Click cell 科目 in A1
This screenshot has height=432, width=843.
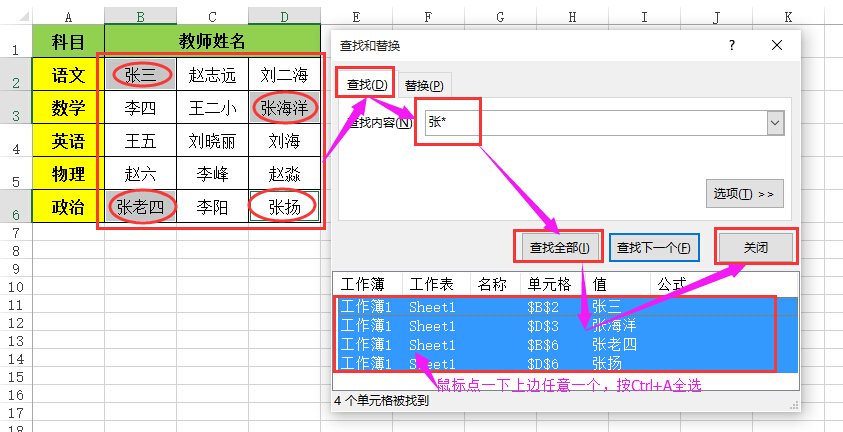68,41
